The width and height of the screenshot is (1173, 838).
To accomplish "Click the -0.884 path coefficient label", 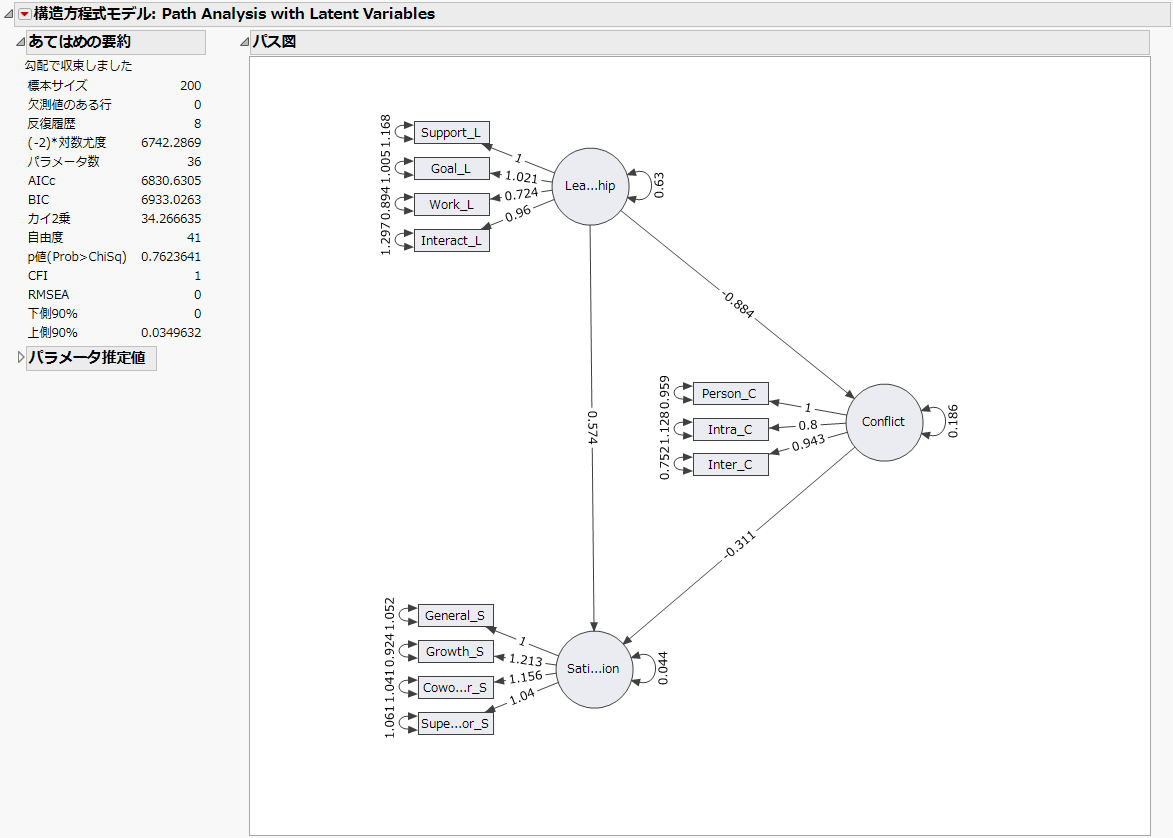I will 738,304.
